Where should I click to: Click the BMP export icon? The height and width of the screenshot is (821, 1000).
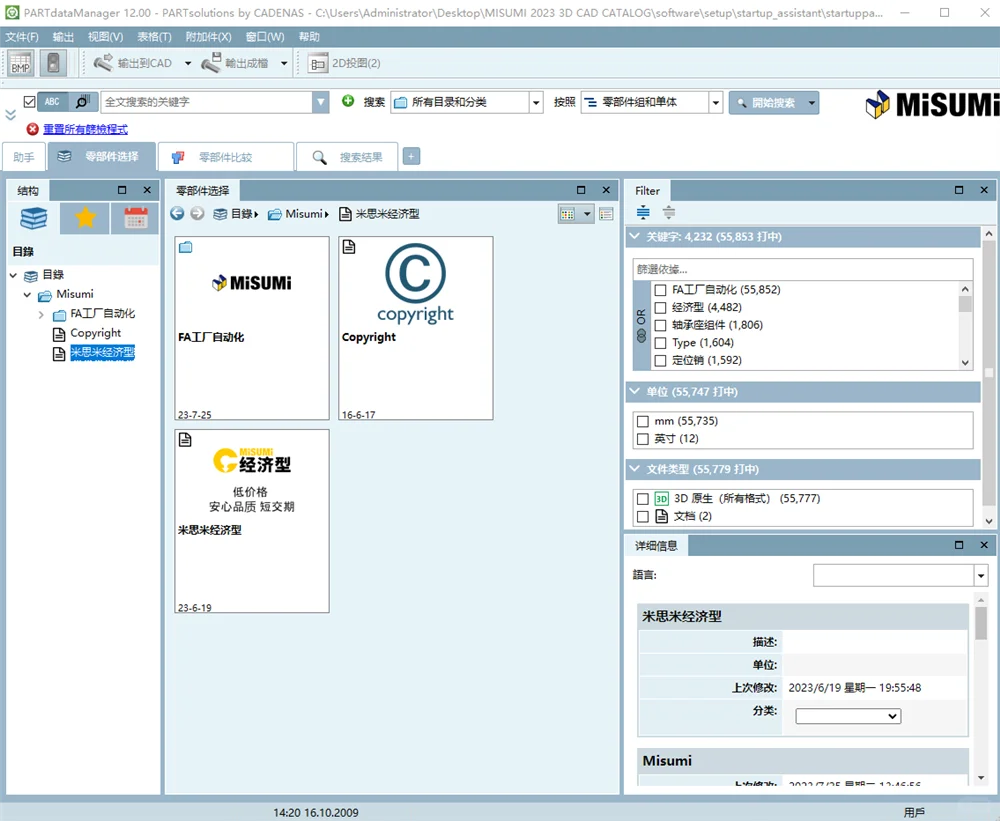(x=20, y=63)
